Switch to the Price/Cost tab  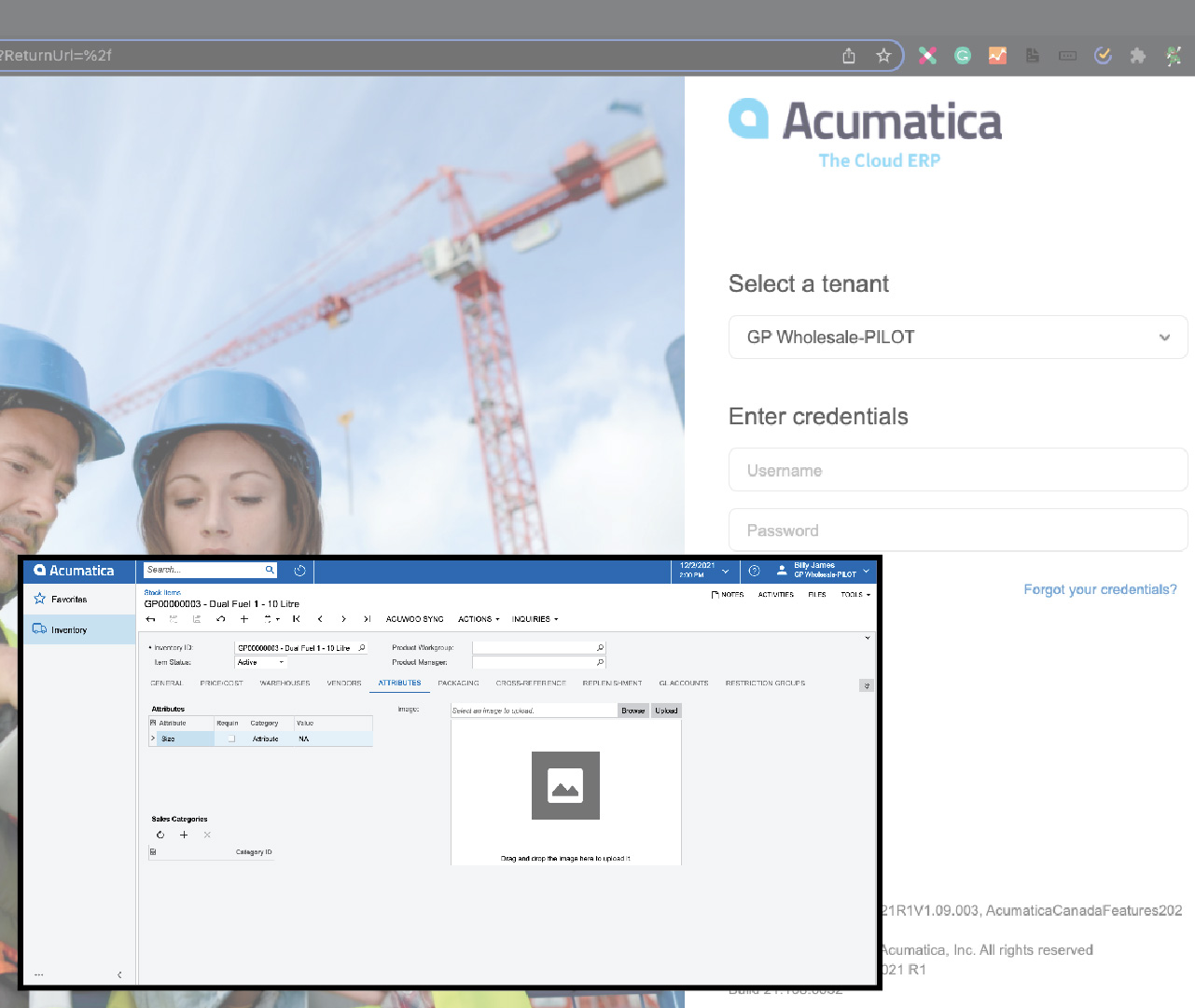point(221,684)
